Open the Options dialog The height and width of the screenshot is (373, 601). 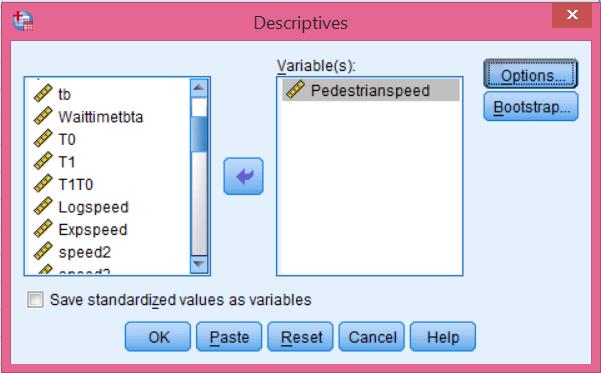[x=531, y=74]
